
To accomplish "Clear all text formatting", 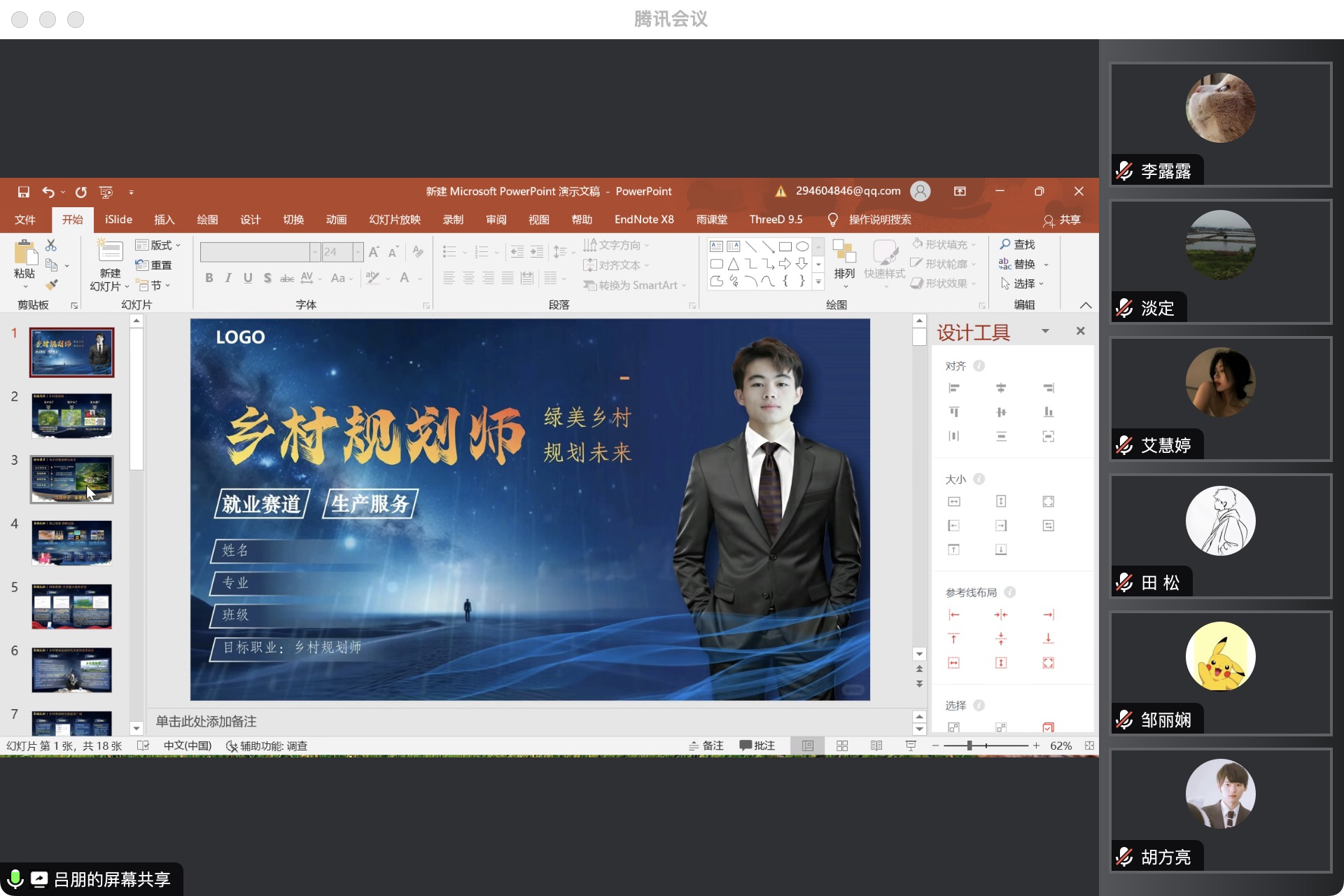I will coord(418,252).
